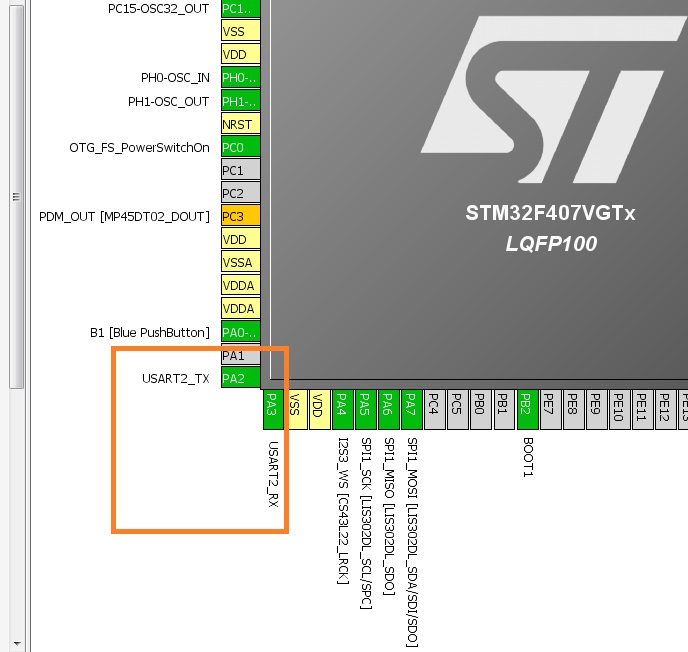Image resolution: width=688 pixels, height=652 pixels.
Task: Click the PH1-OSC_OUT text label
Action: pos(168,101)
